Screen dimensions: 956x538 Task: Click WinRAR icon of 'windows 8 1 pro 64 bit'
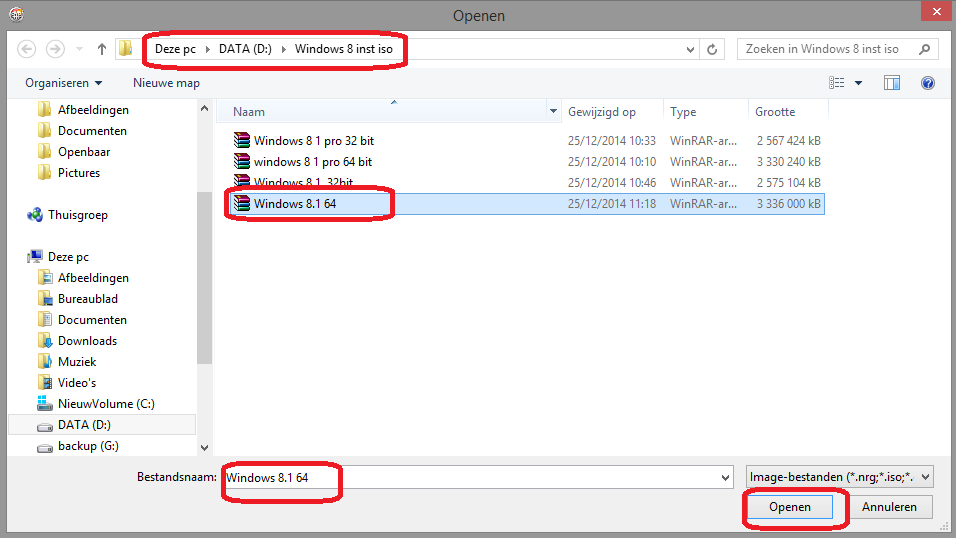click(241, 161)
